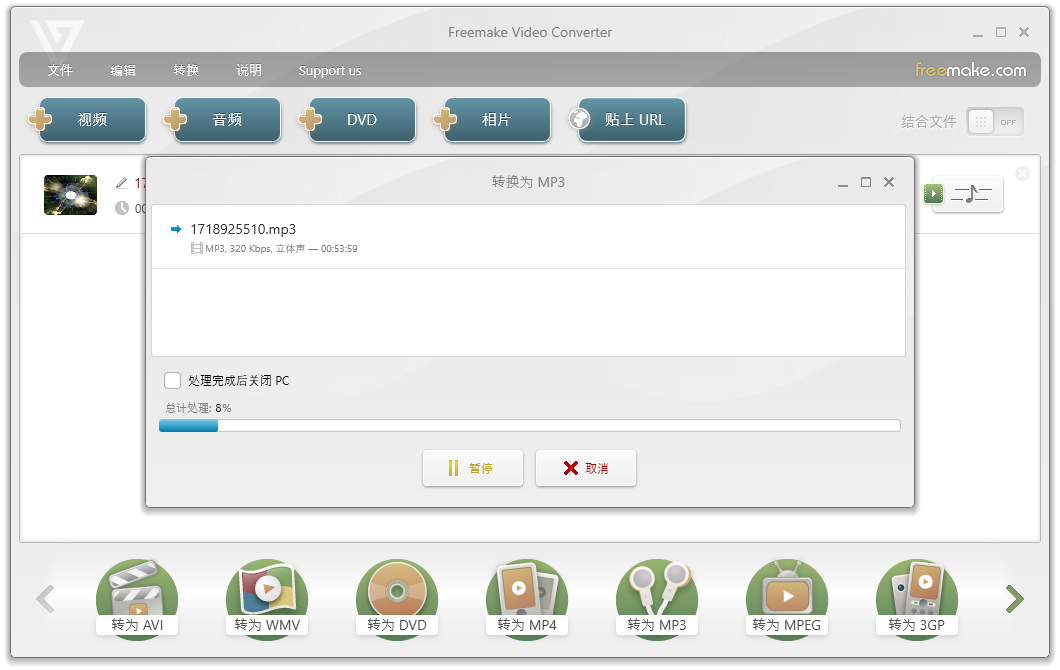Click the 贴上 URL paste button

[628, 120]
